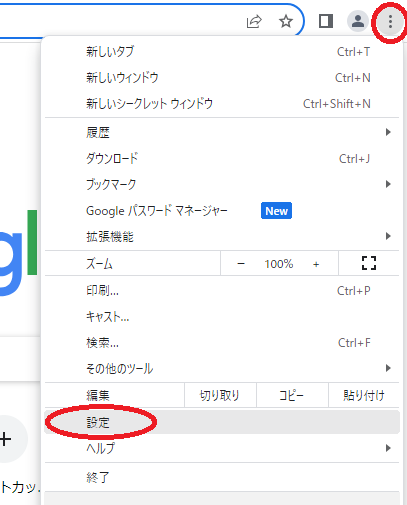Decrease zoom with the minus button

241,264
